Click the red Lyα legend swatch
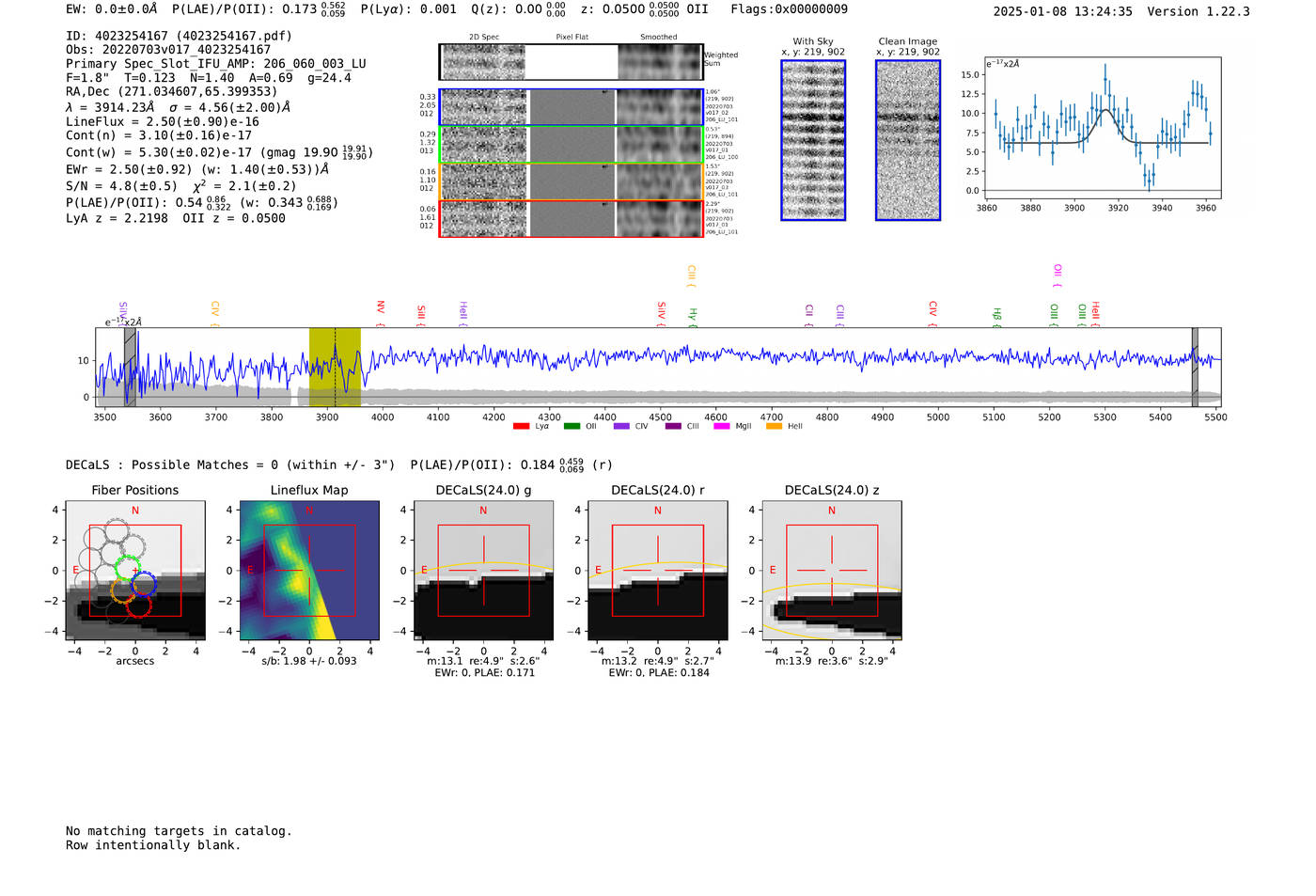Screen dimensions: 1316x896 (521, 427)
